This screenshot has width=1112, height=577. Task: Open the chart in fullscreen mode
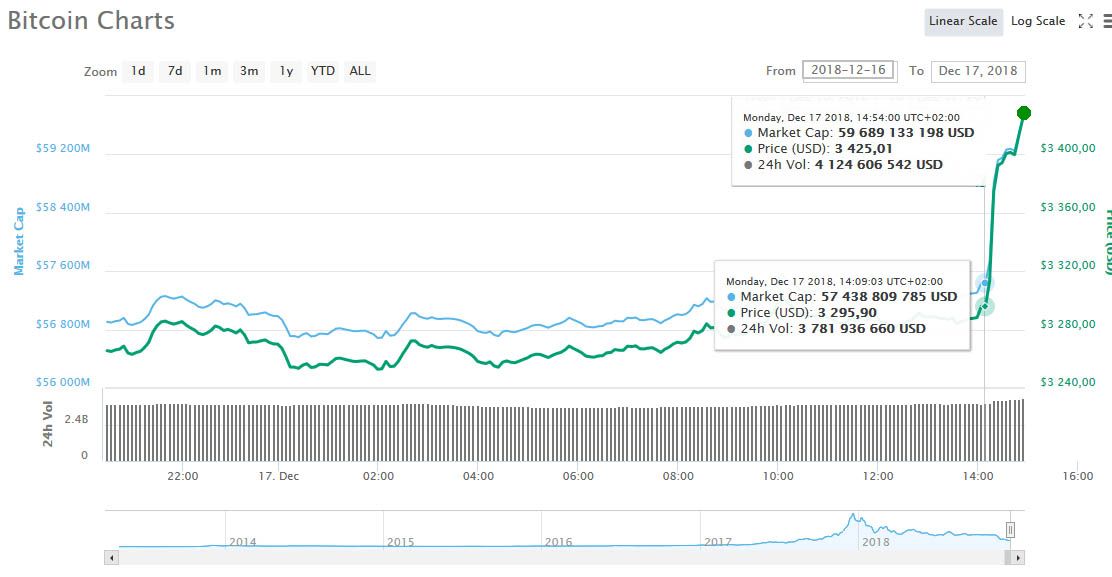point(1085,21)
